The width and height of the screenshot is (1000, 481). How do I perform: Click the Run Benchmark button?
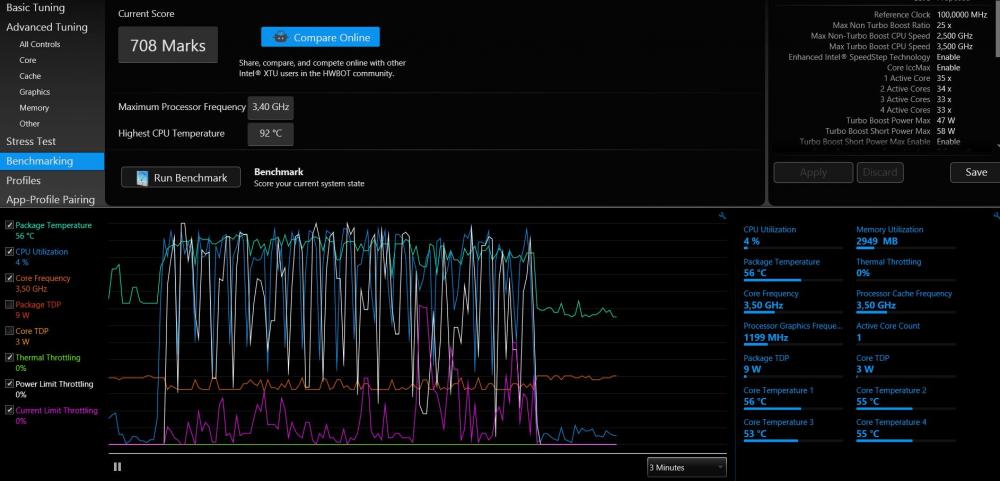click(181, 178)
